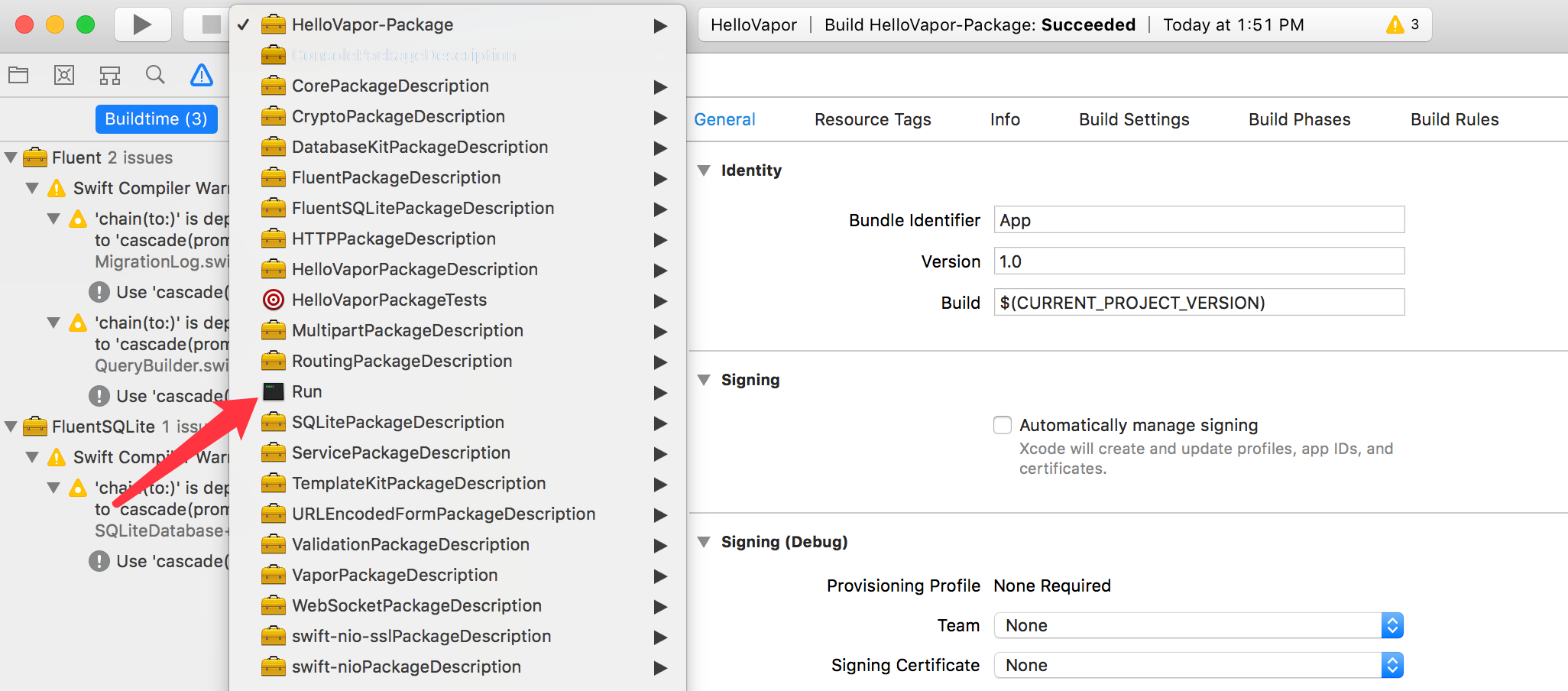Viewport: 1568px width, 691px height.
Task: Choose the FluentPackageDescription scheme
Action: pos(457,177)
